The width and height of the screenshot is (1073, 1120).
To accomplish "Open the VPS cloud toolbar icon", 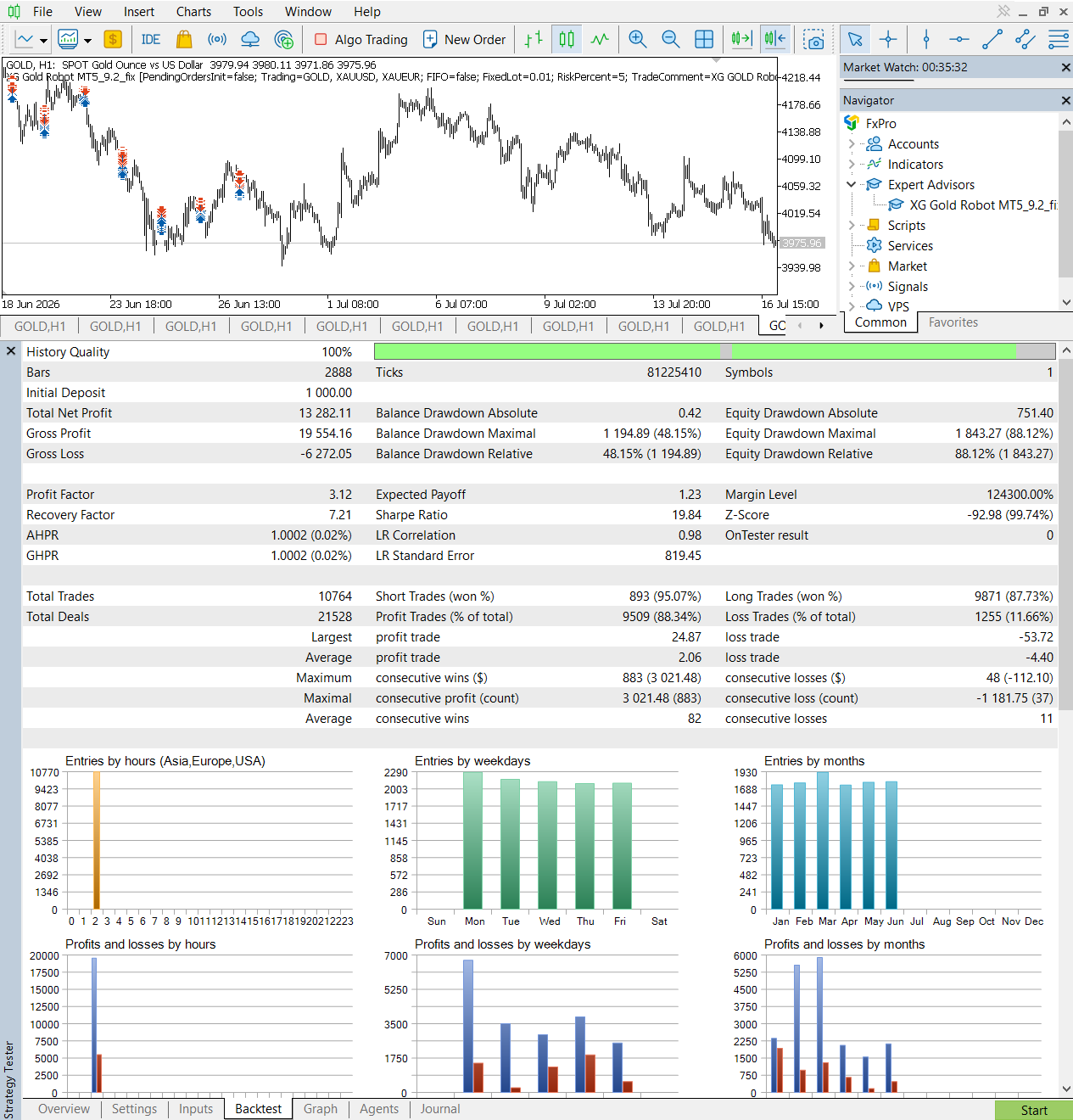I will click(250, 40).
